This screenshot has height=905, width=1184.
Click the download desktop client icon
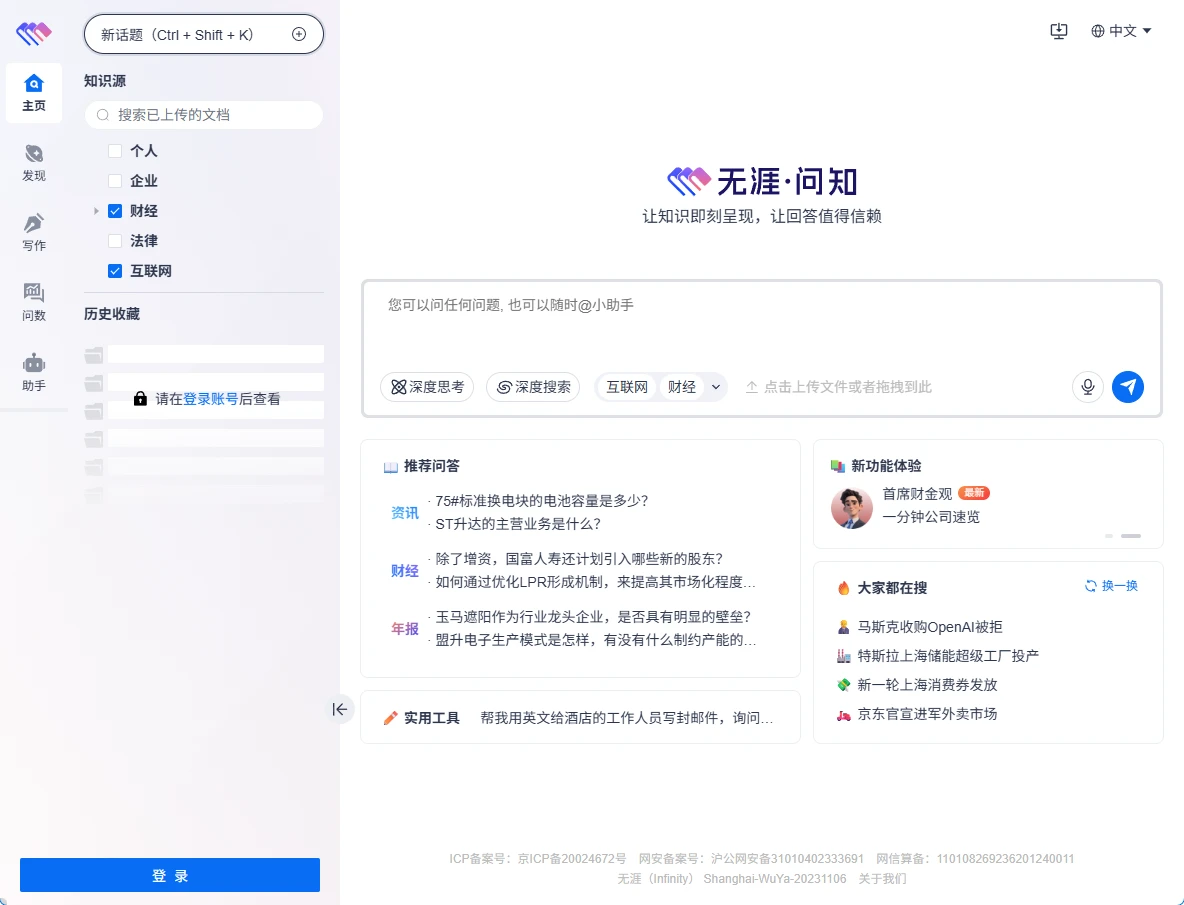pos(1059,31)
